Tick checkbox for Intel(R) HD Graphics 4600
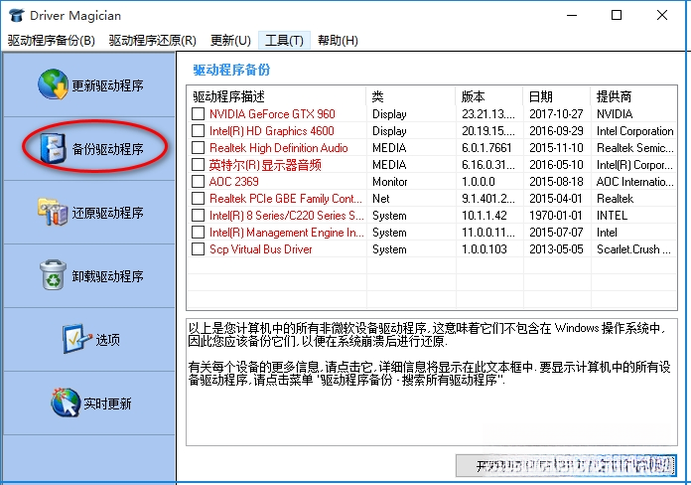Viewport: 691px width, 485px height. pos(198,131)
